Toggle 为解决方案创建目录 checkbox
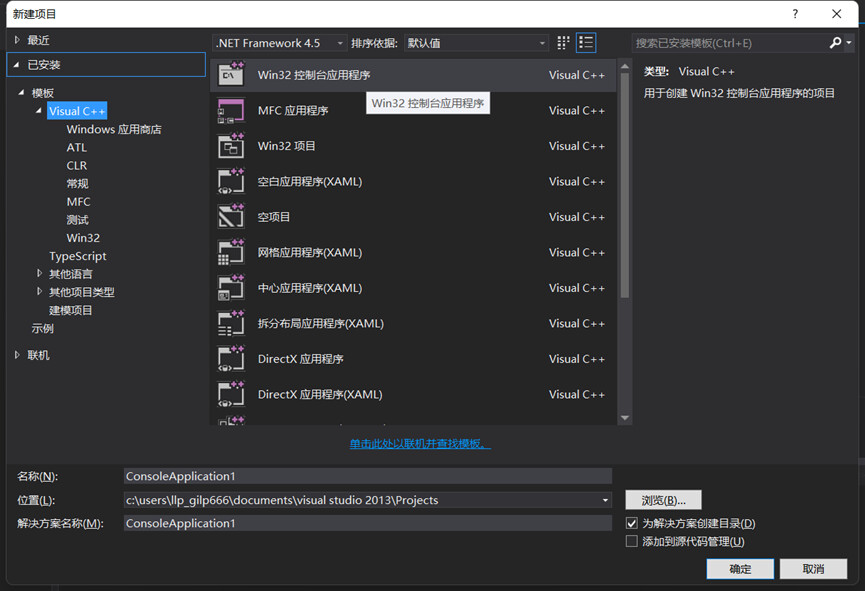Image resolution: width=865 pixels, height=591 pixels. click(632, 523)
